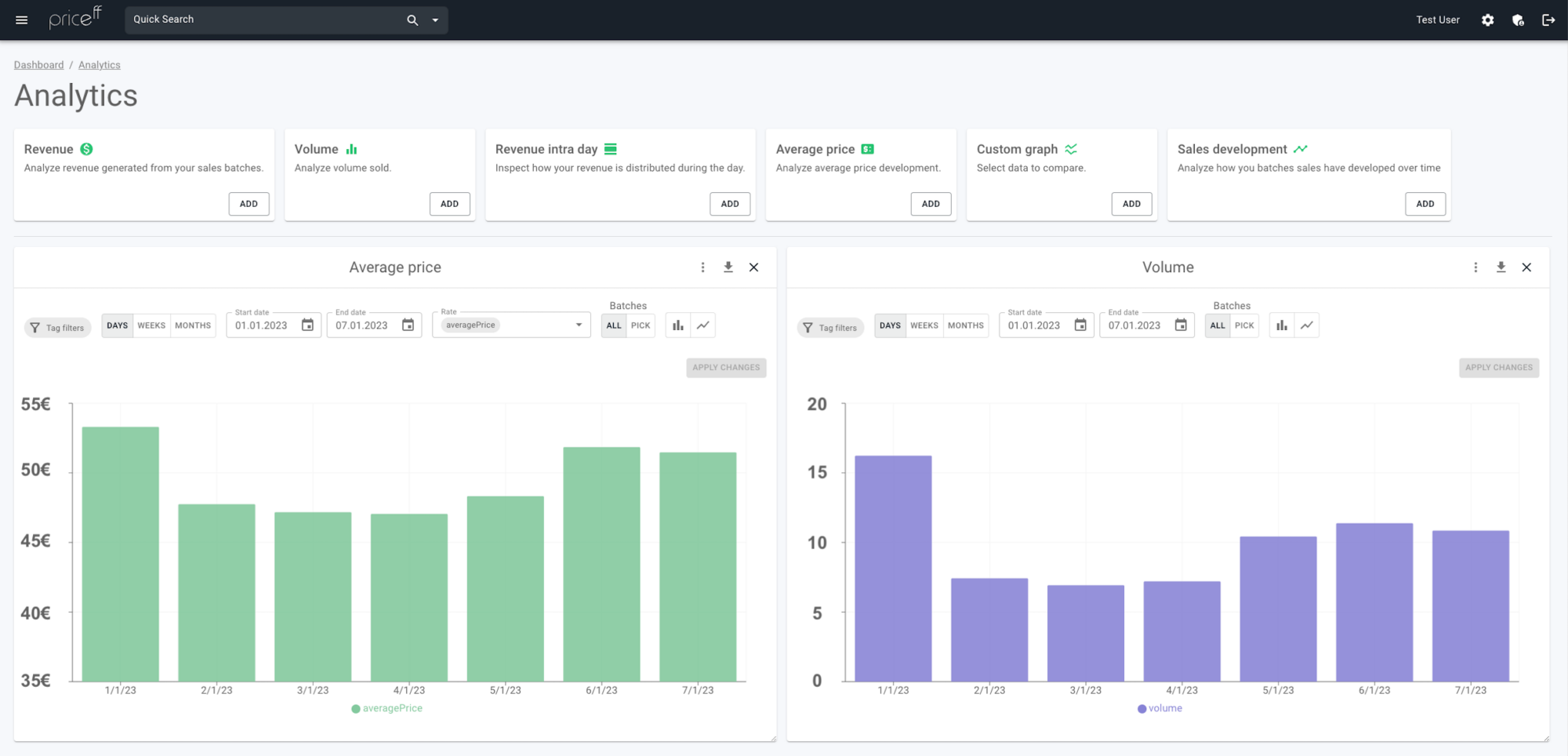Open Tag filters in Average price panel
1568x756 pixels.
pyautogui.click(x=58, y=328)
